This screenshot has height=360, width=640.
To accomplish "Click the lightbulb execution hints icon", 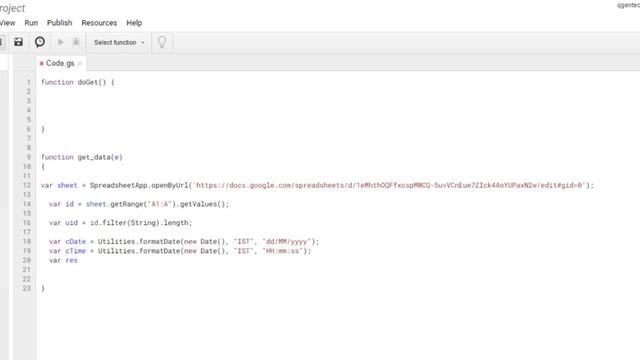I will pos(162,42).
